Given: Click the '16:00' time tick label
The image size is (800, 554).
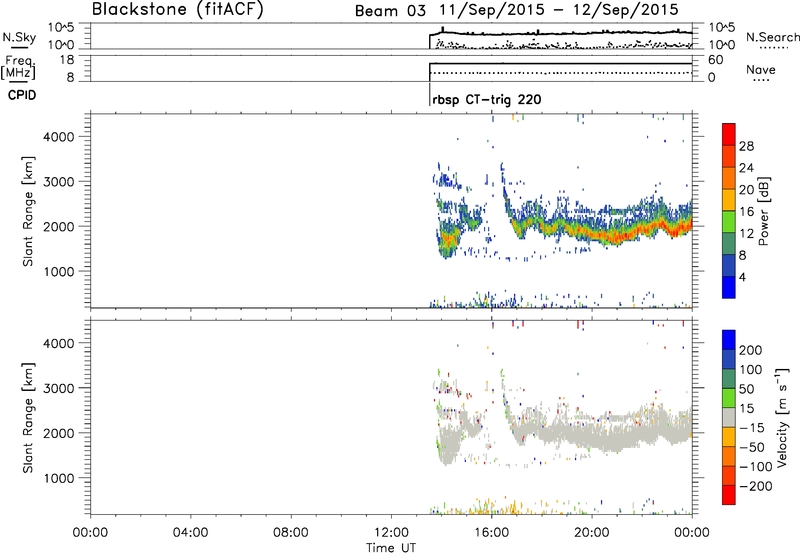Looking at the screenshot, I should [x=491, y=533].
